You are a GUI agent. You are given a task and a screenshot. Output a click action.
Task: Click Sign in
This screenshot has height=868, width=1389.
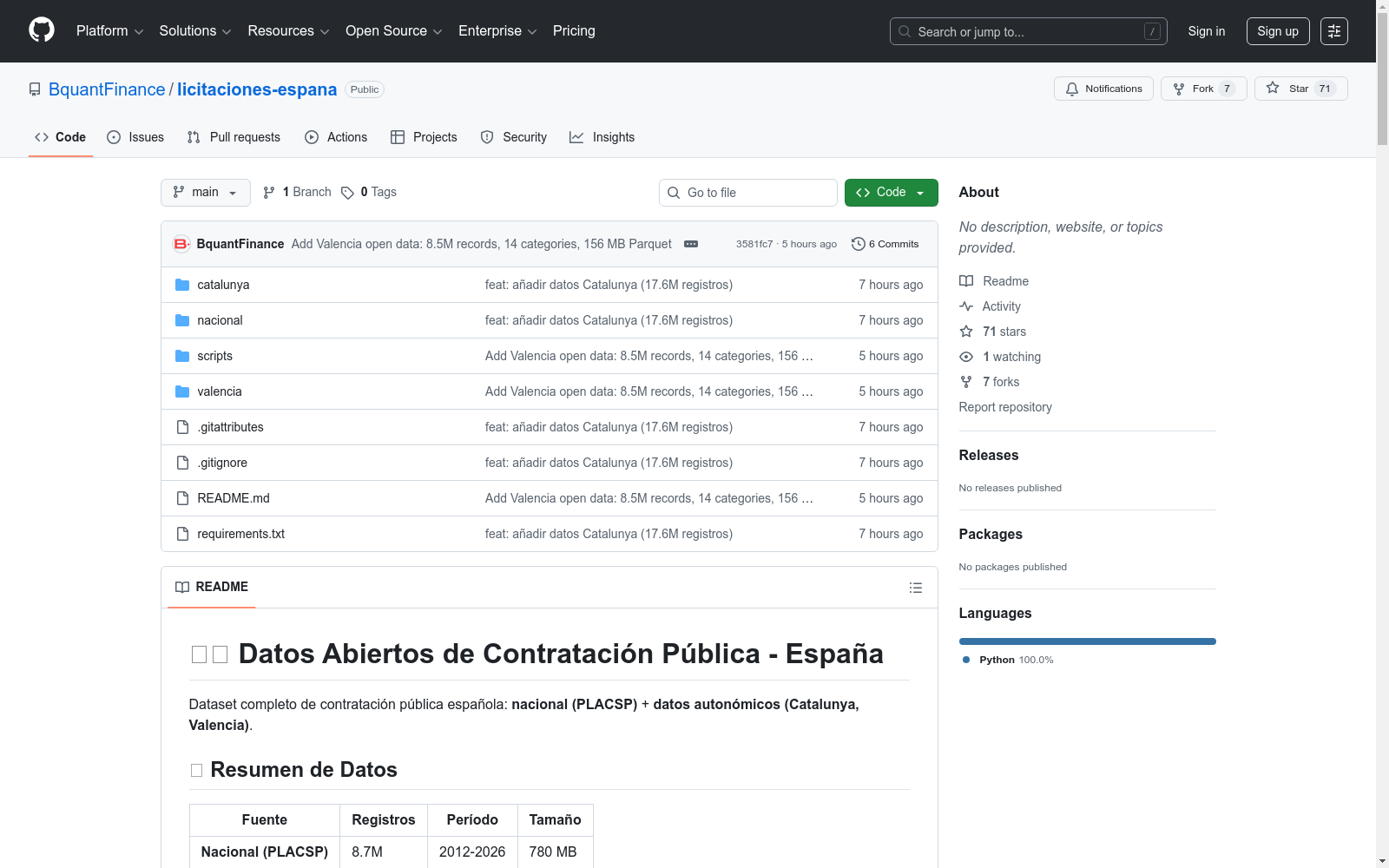click(x=1207, y=31)
